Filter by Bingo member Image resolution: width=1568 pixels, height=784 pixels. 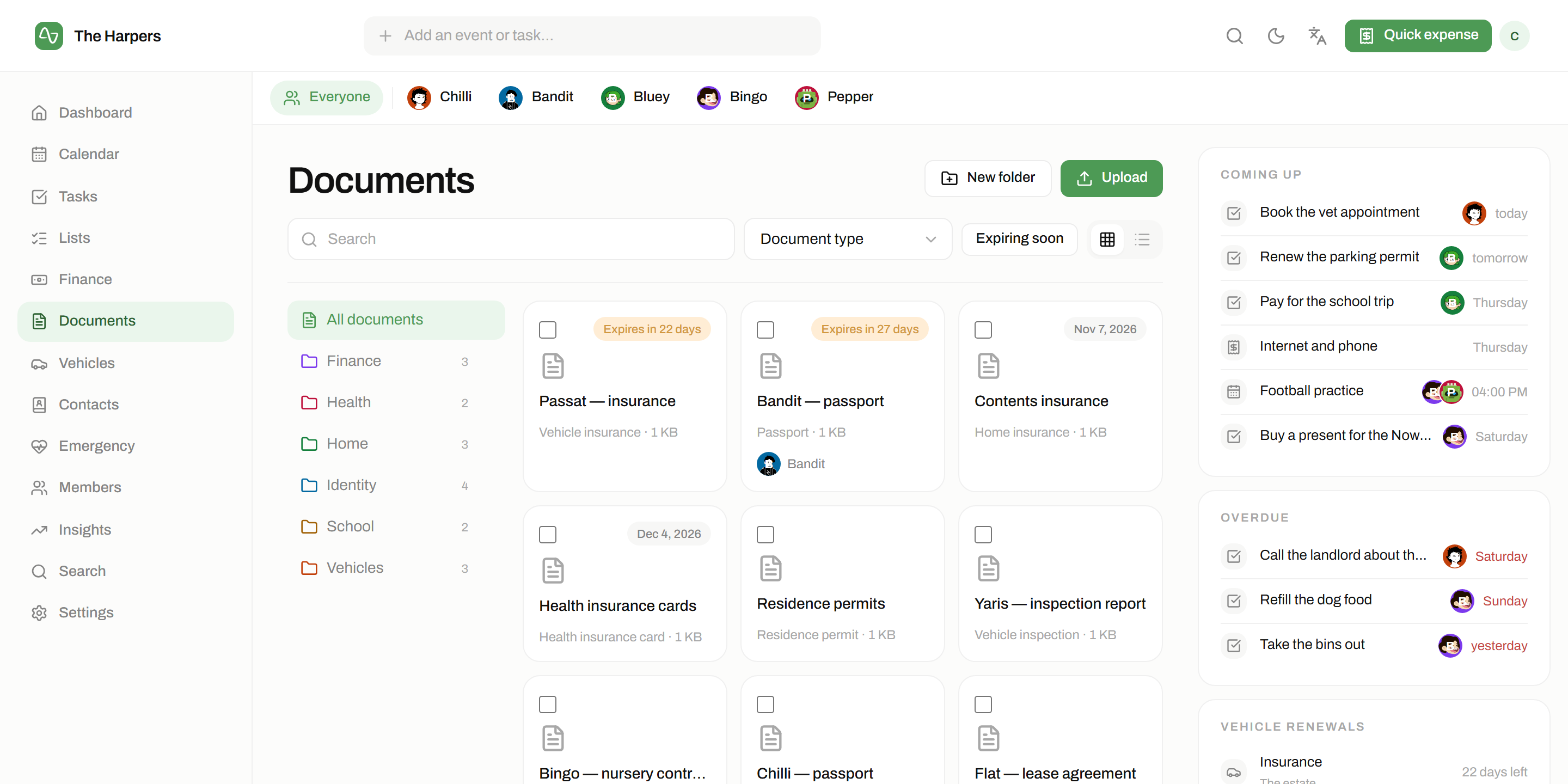(x=732, y=97)
